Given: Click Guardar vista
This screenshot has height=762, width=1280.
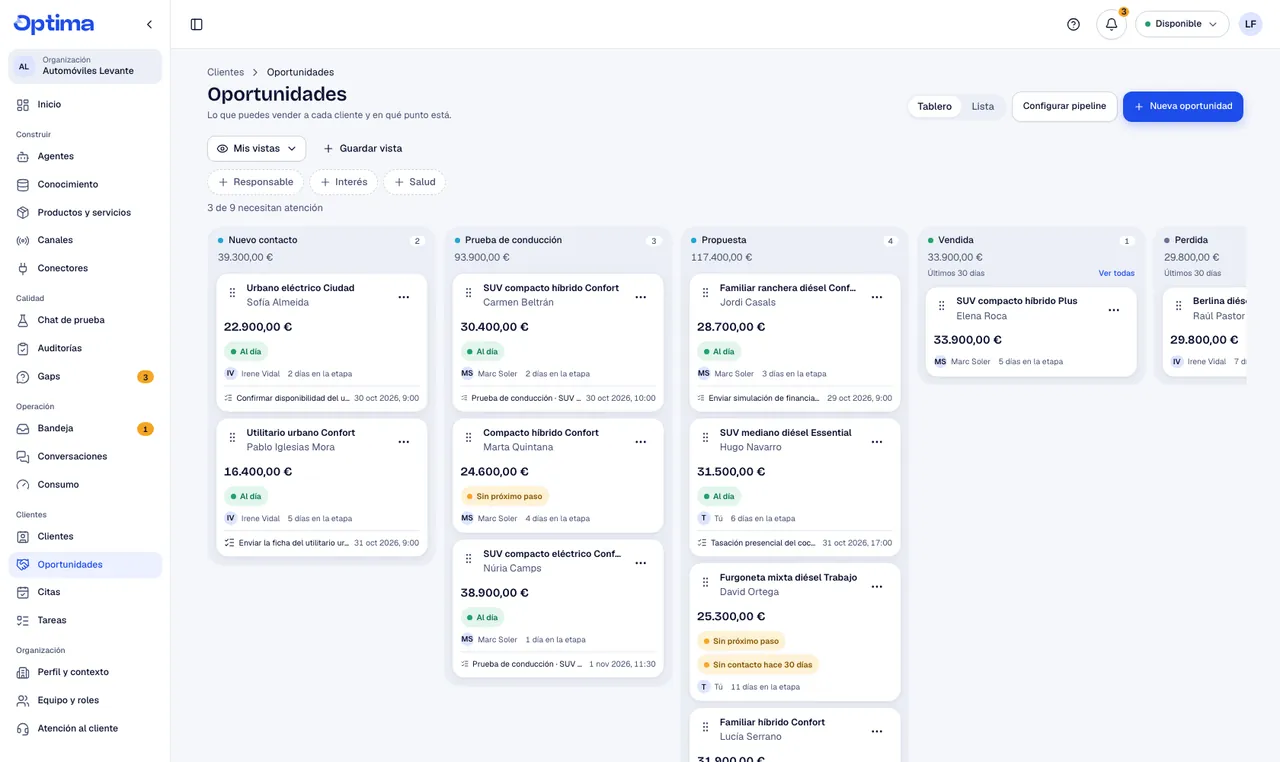Looking at the screenshot, I should pos(362,148).
